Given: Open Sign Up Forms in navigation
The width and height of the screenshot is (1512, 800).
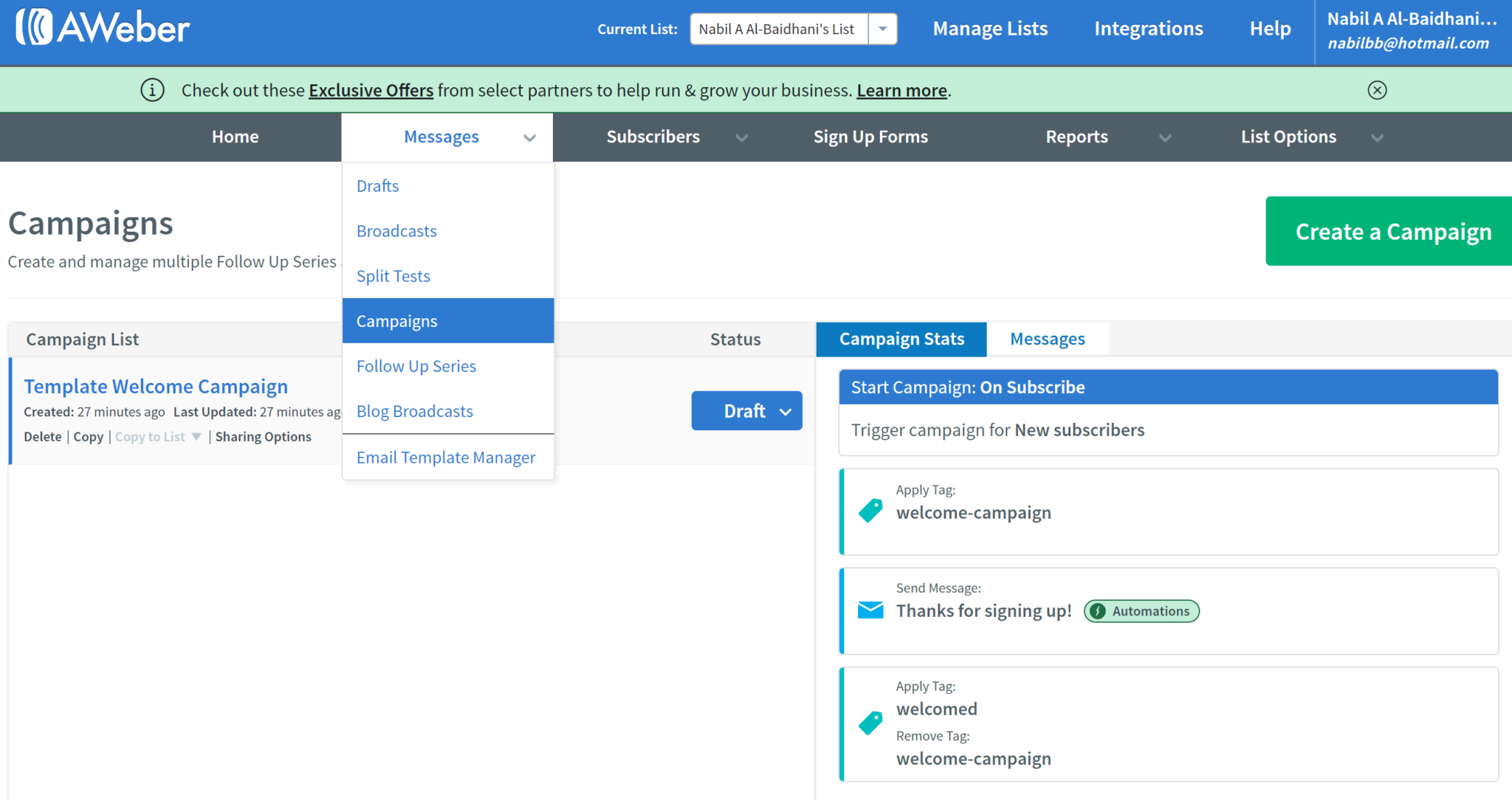Looking at the screenshot, I should [870, 137].
